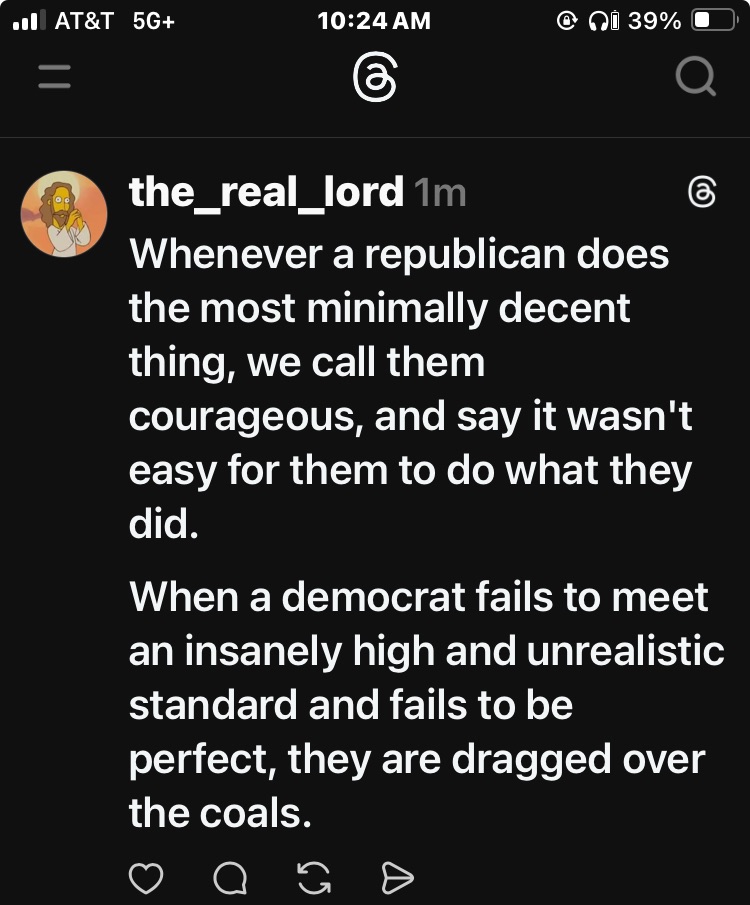Open search with the magnifier icon
Image resolution: width=750 pixels, height=905 pixels.
695,77
